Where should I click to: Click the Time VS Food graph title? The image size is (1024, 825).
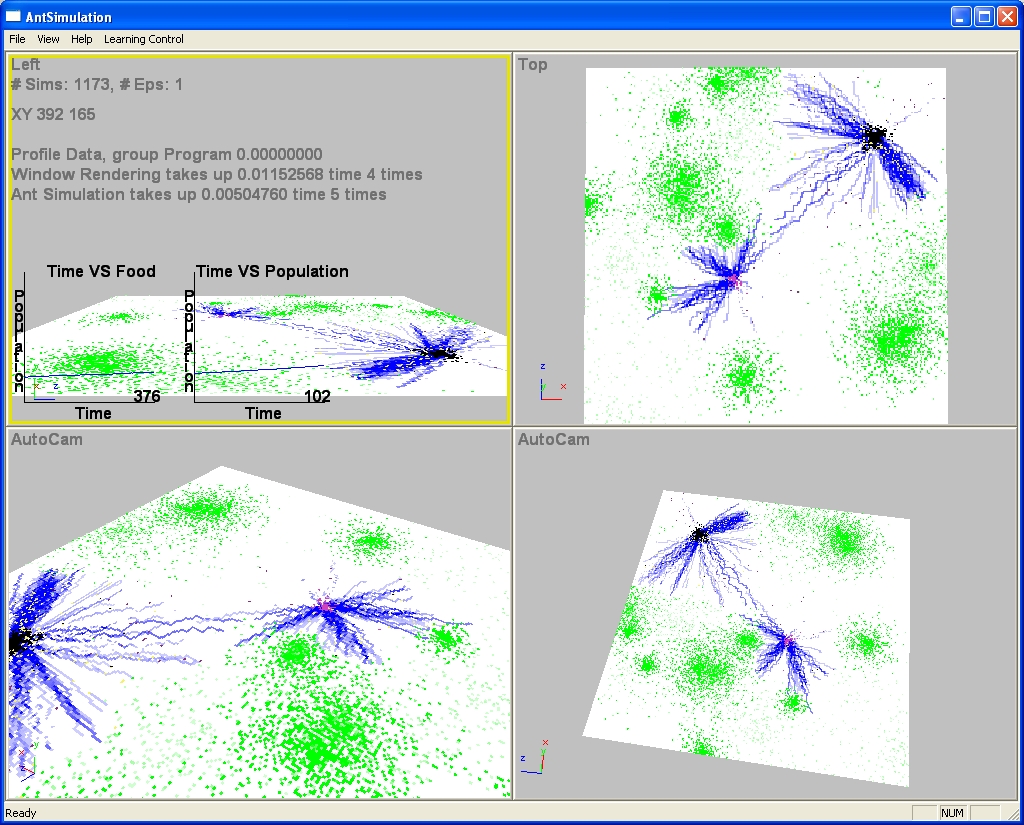tap(101, 271)
